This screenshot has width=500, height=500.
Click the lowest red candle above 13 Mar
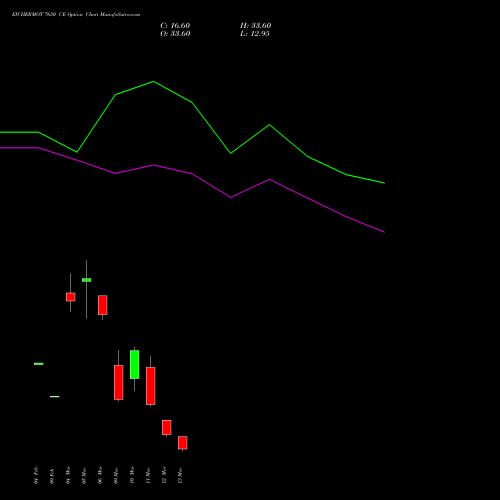coord(183,443)
